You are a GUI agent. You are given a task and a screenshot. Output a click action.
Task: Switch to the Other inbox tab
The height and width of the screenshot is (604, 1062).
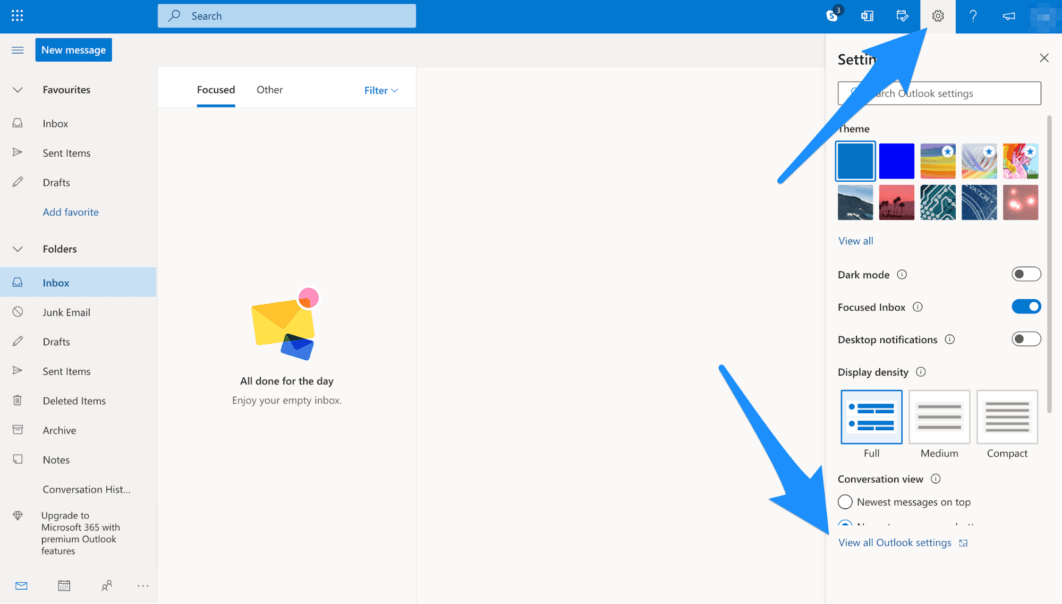[x=269, y=89]
